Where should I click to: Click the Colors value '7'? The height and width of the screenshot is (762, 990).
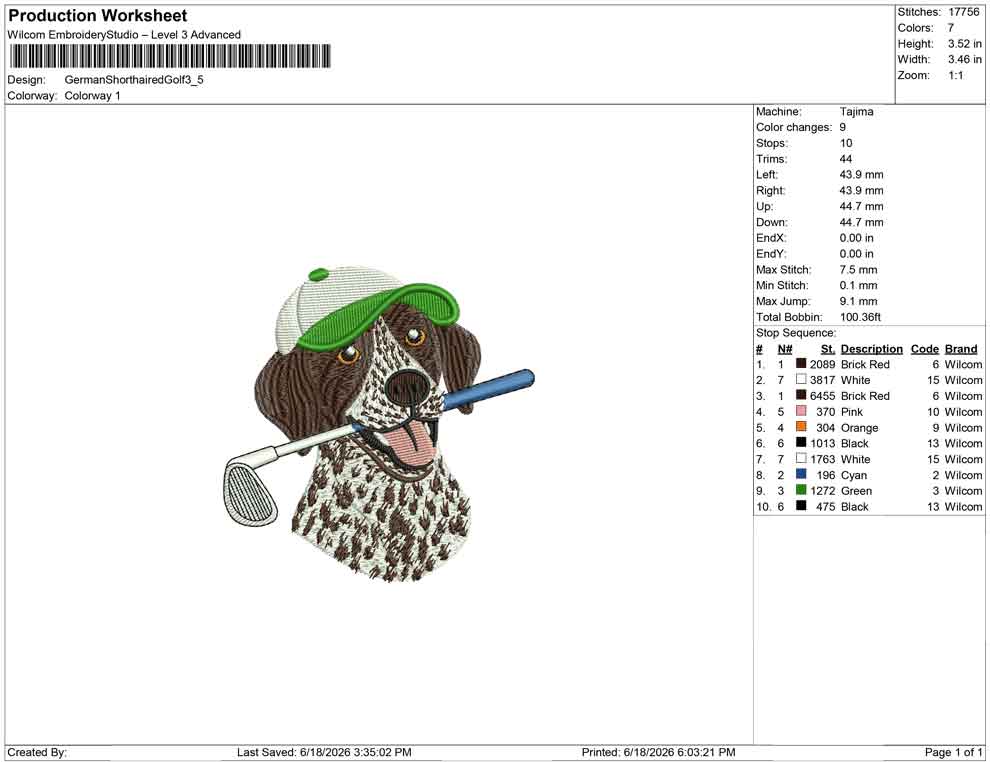pyautogui.click(x=951, y=28)
